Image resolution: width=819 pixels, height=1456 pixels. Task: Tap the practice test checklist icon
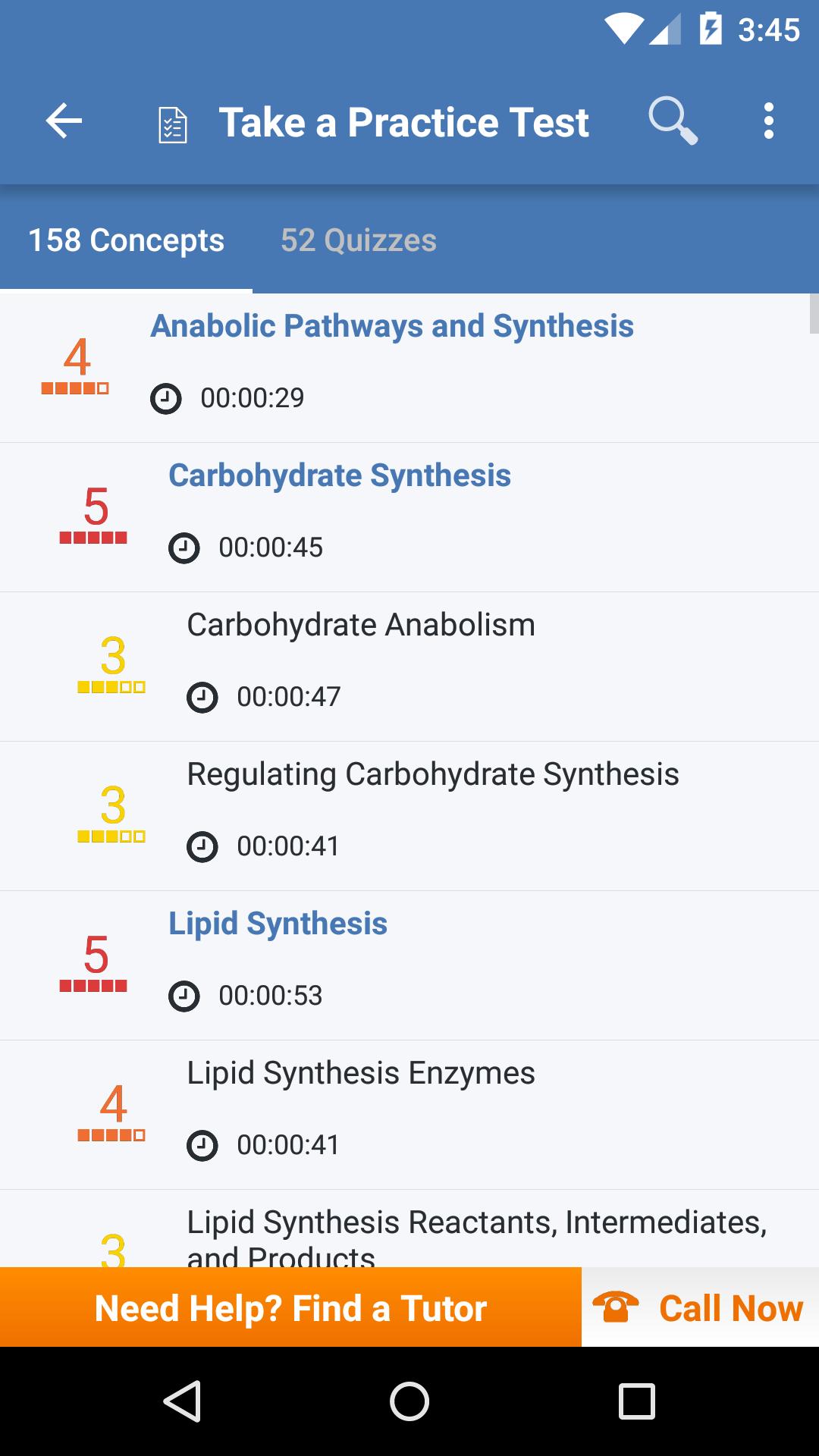(x=173, y=125)
